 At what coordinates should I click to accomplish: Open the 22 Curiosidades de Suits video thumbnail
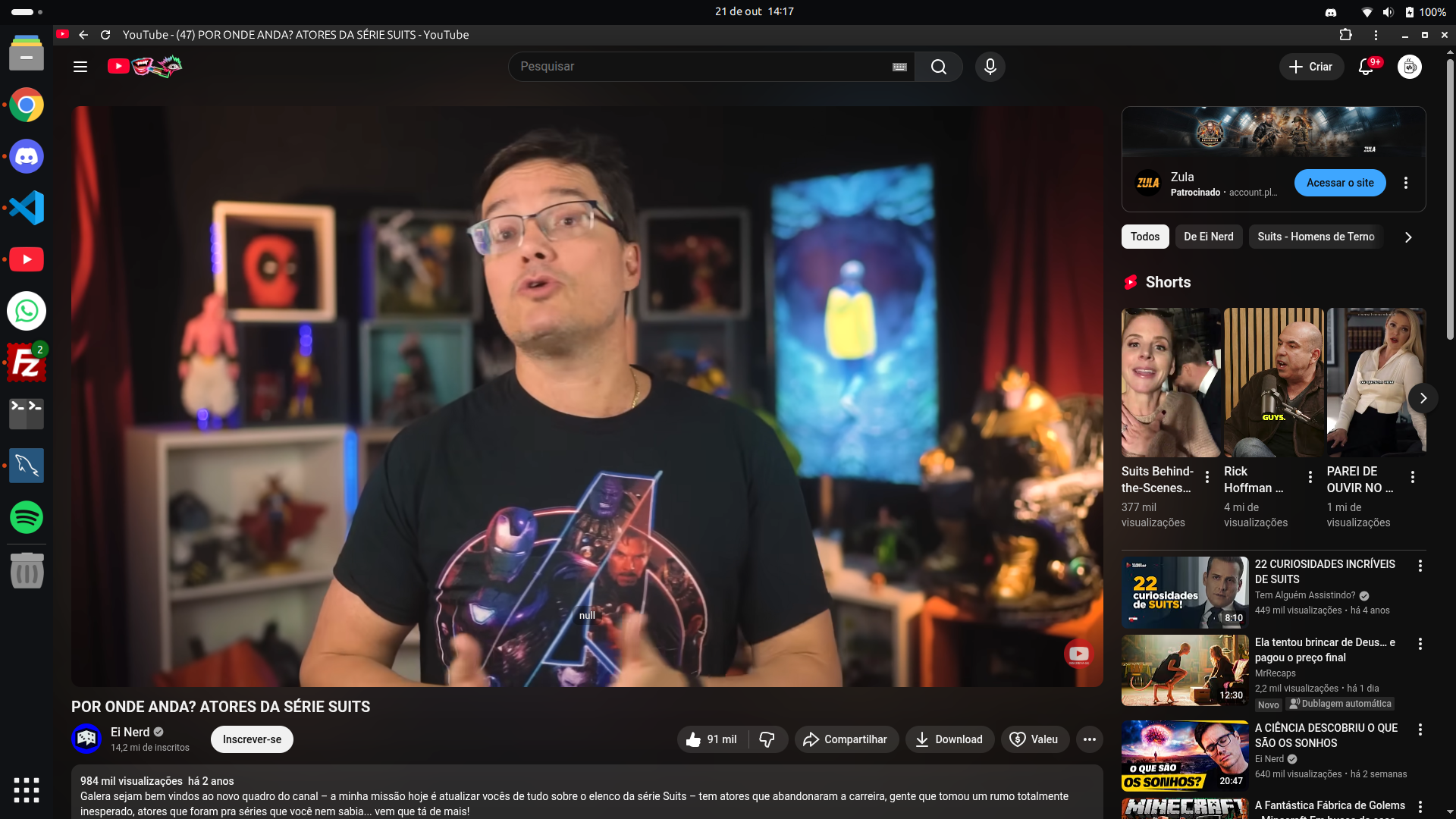point(1184,592)
